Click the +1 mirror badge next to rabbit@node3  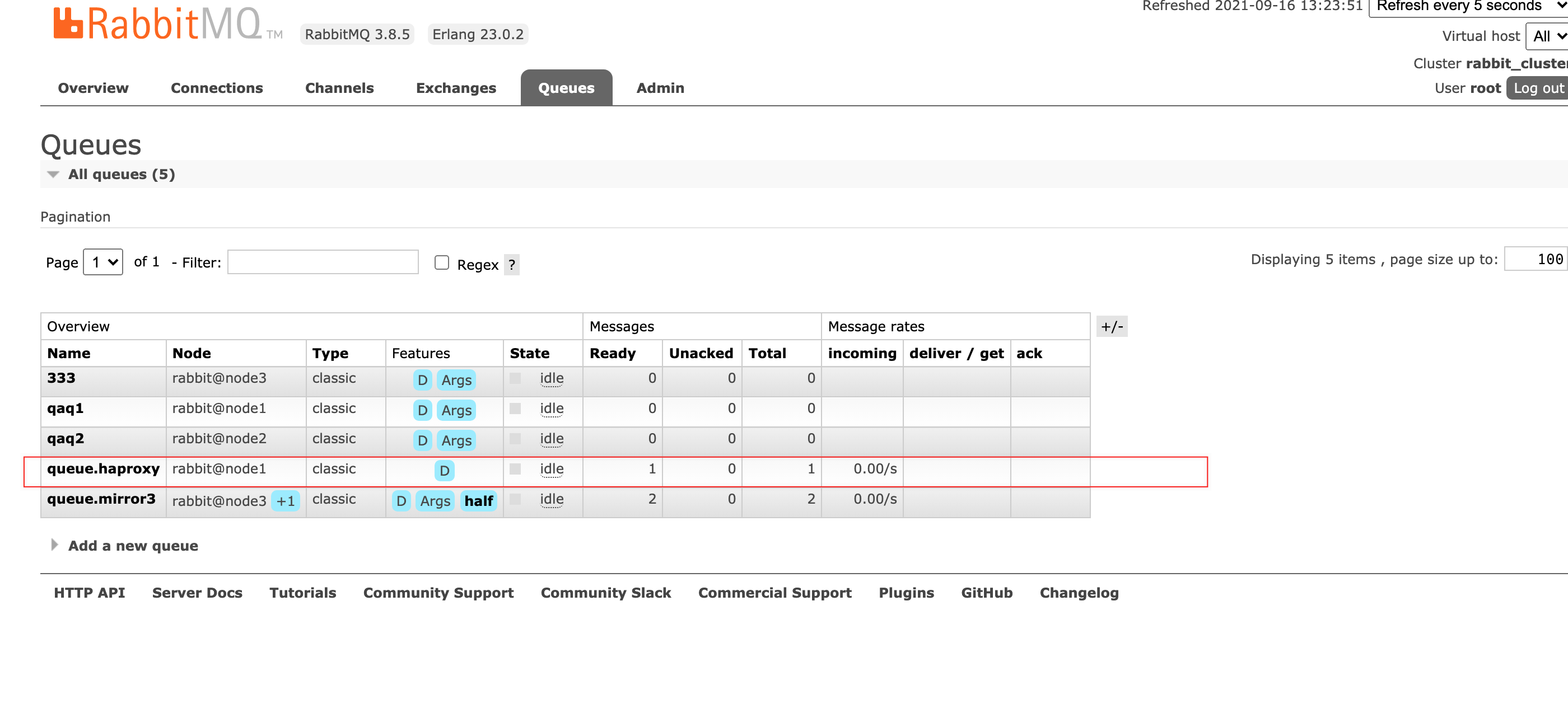pyautogui.click(x=286, y=501)
